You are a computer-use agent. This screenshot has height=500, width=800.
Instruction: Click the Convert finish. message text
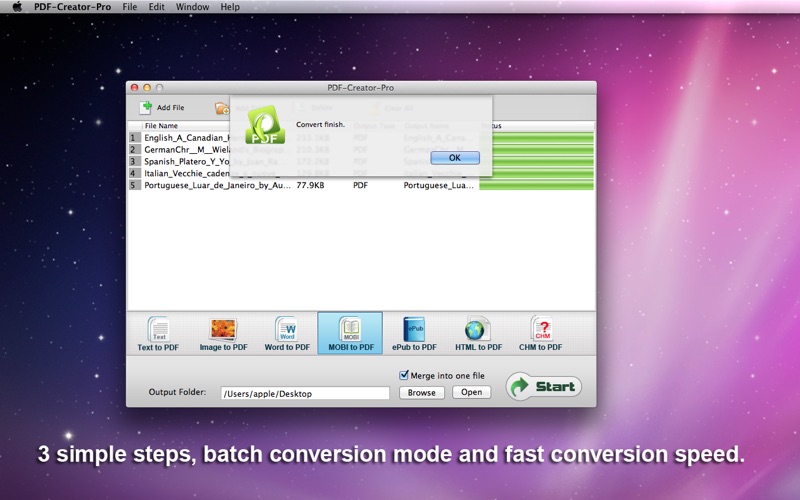320,124
